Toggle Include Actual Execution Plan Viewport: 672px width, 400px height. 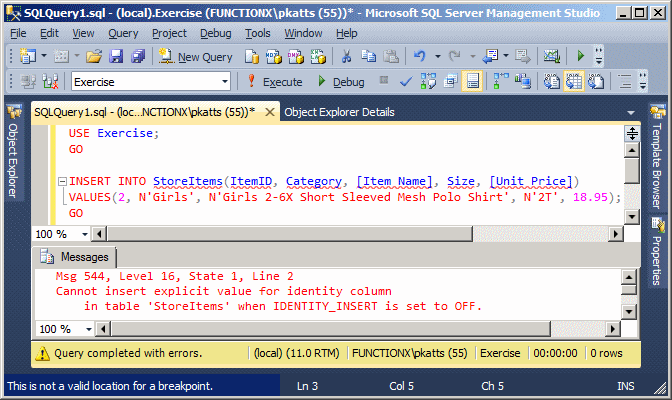pyautogui.click(x=501, y=81)
